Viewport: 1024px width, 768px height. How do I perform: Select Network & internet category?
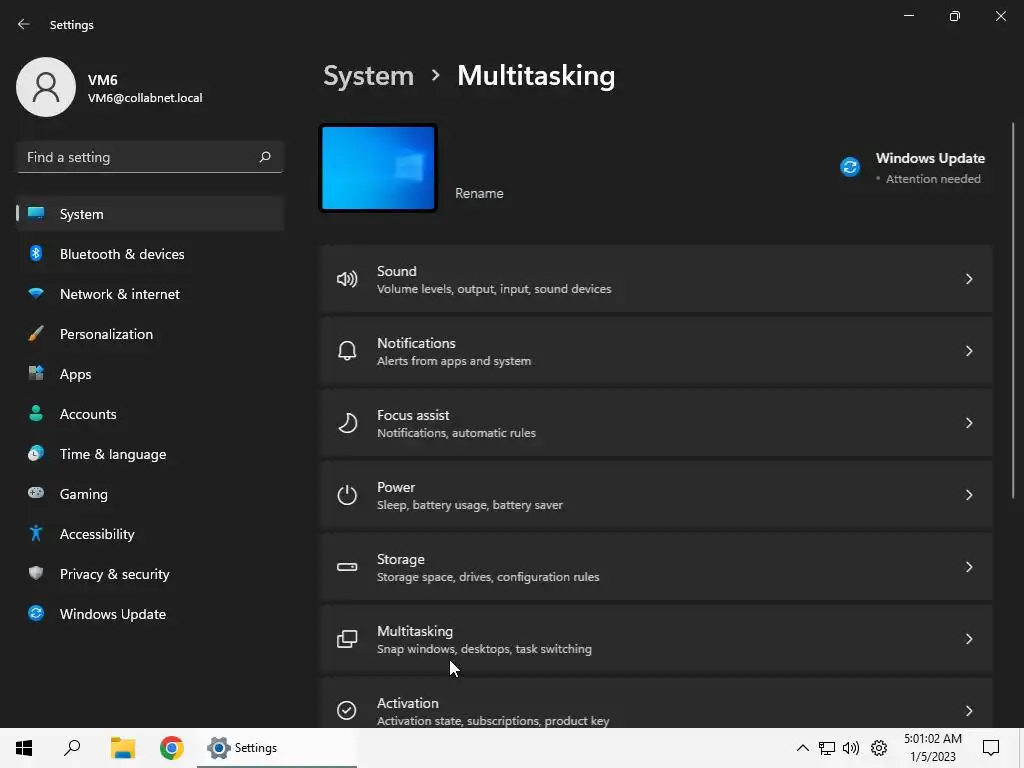coord(150,294)
